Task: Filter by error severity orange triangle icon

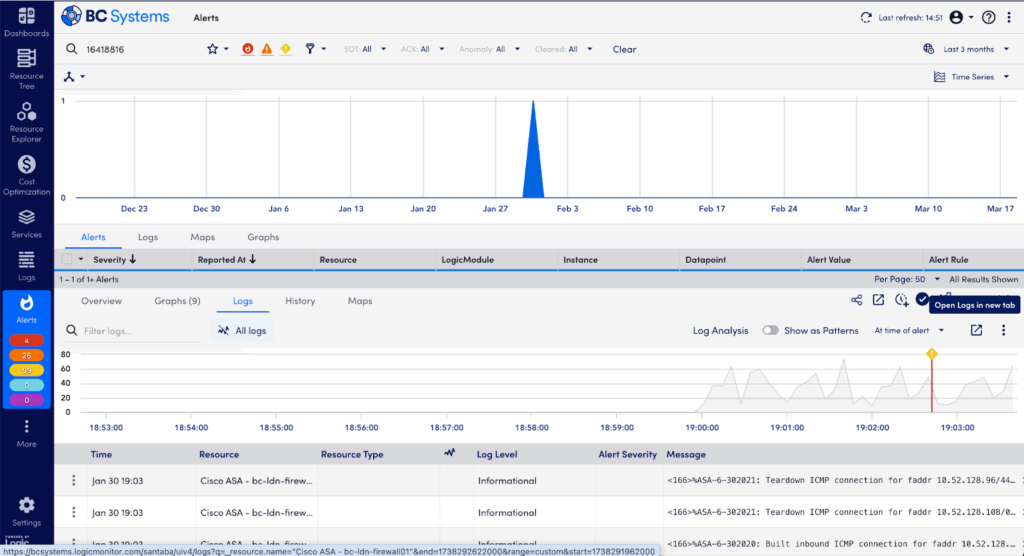Action: click(266, 49)
